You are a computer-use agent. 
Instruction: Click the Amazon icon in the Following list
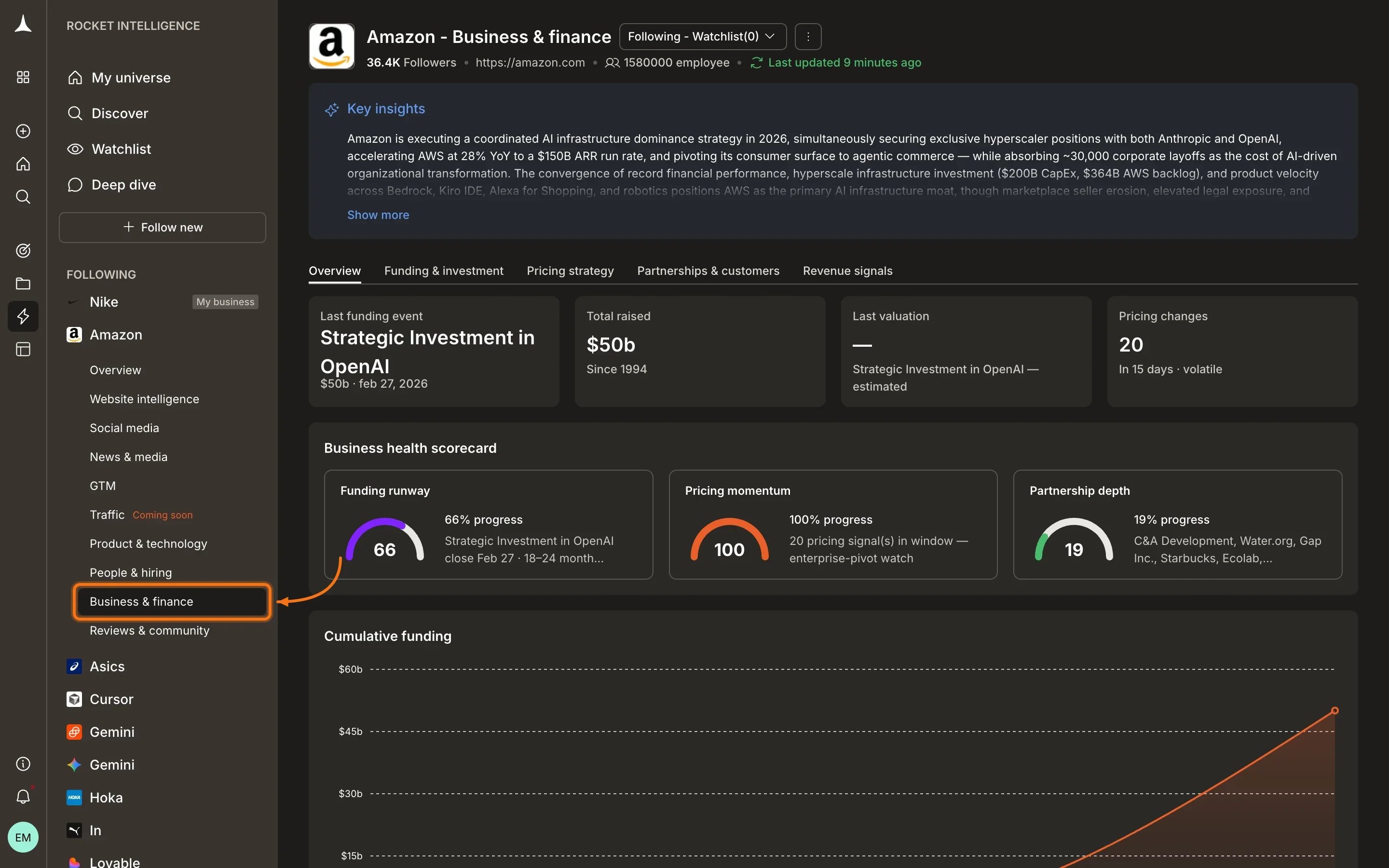click(74, 334)
